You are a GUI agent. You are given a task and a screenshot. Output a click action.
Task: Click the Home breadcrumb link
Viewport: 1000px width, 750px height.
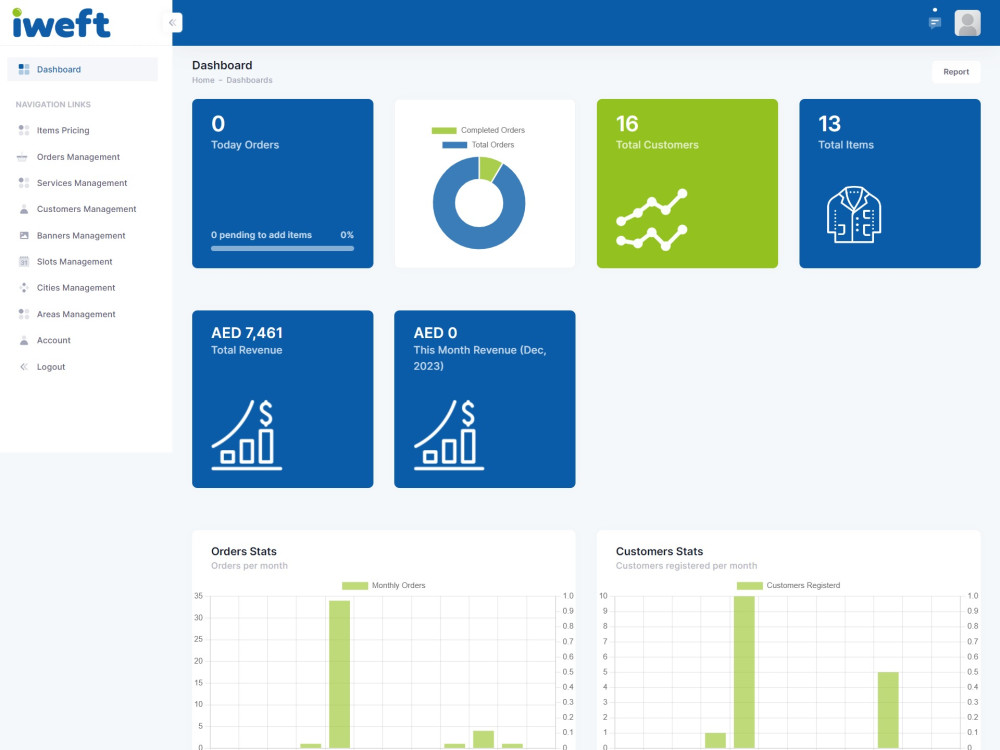(203, 80)
